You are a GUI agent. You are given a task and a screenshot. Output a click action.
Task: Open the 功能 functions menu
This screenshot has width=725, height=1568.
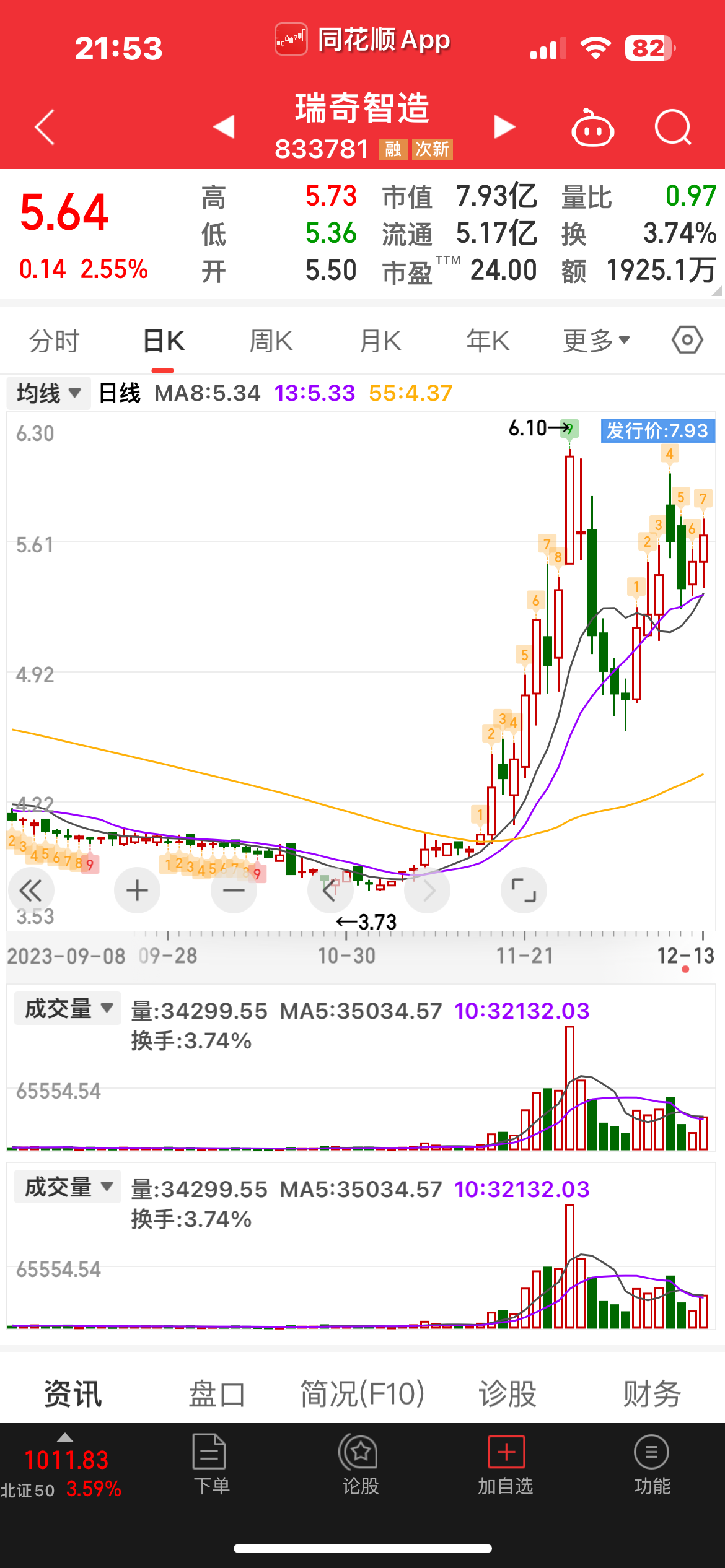[x=652, y=1464]
